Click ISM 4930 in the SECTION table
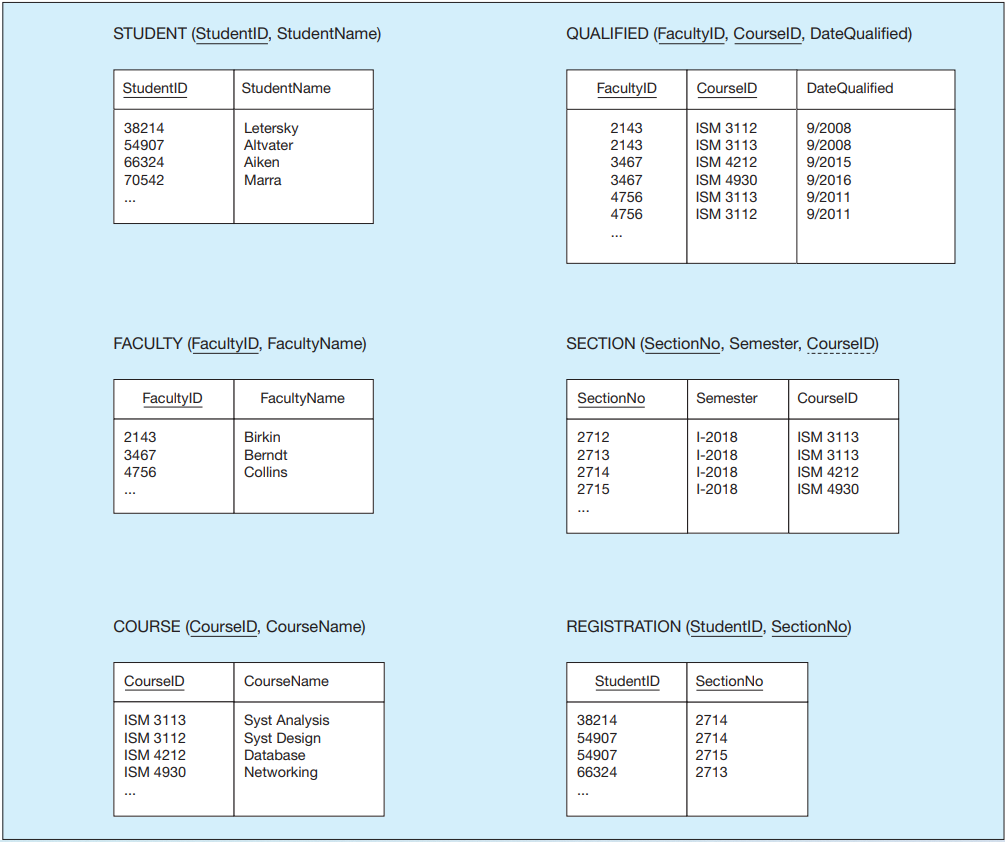1005x842 pixels. (x=828, y=490)
